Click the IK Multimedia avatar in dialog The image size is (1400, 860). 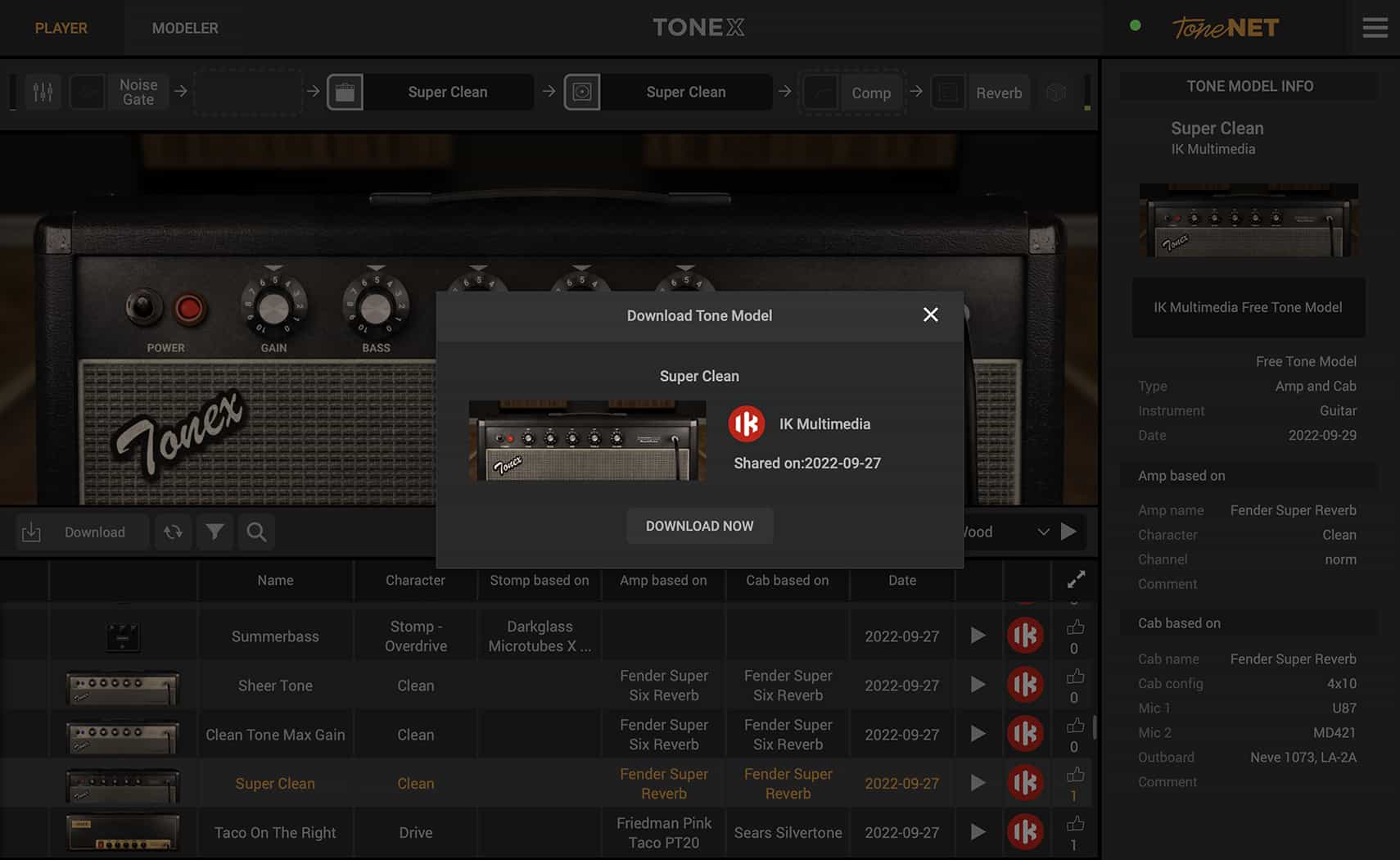click(x=747, y=423)
